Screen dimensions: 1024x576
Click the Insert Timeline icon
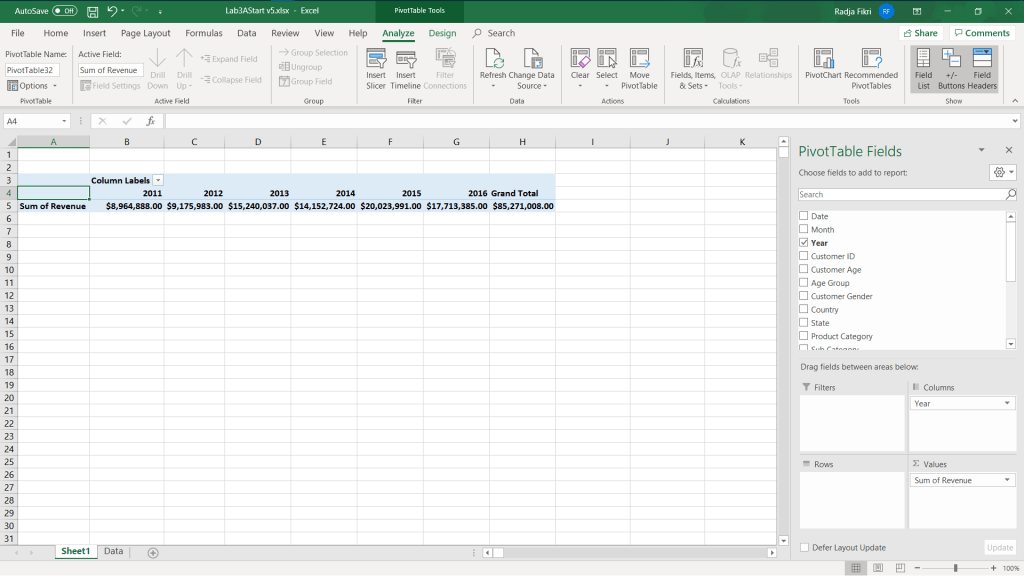point(406,61)
